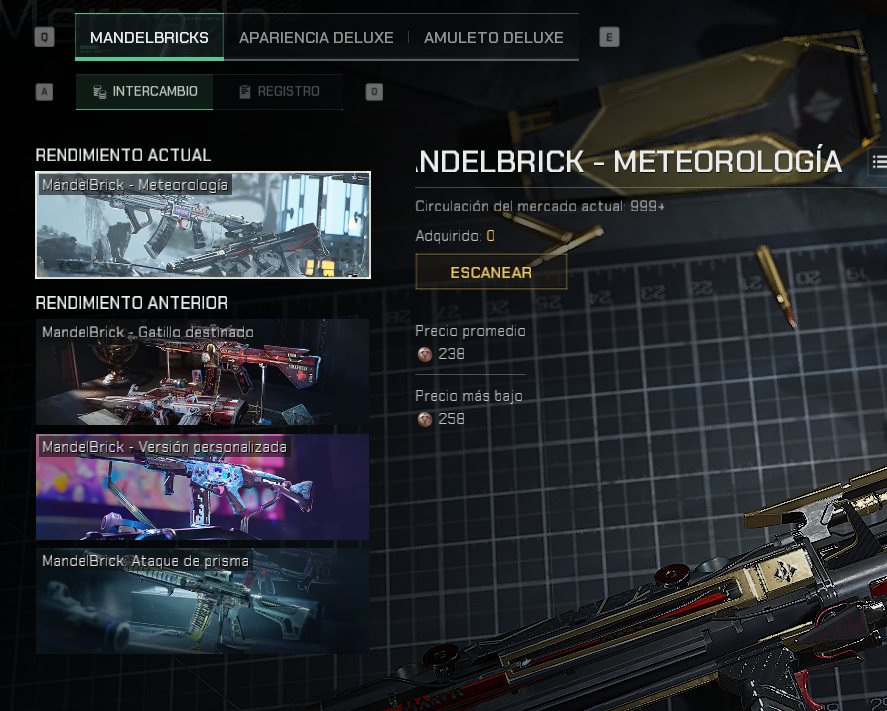Open MandelBrick: Ataque de prisma thumbnail
Viewport: 887px width, 711px height.
coord(203,601)
